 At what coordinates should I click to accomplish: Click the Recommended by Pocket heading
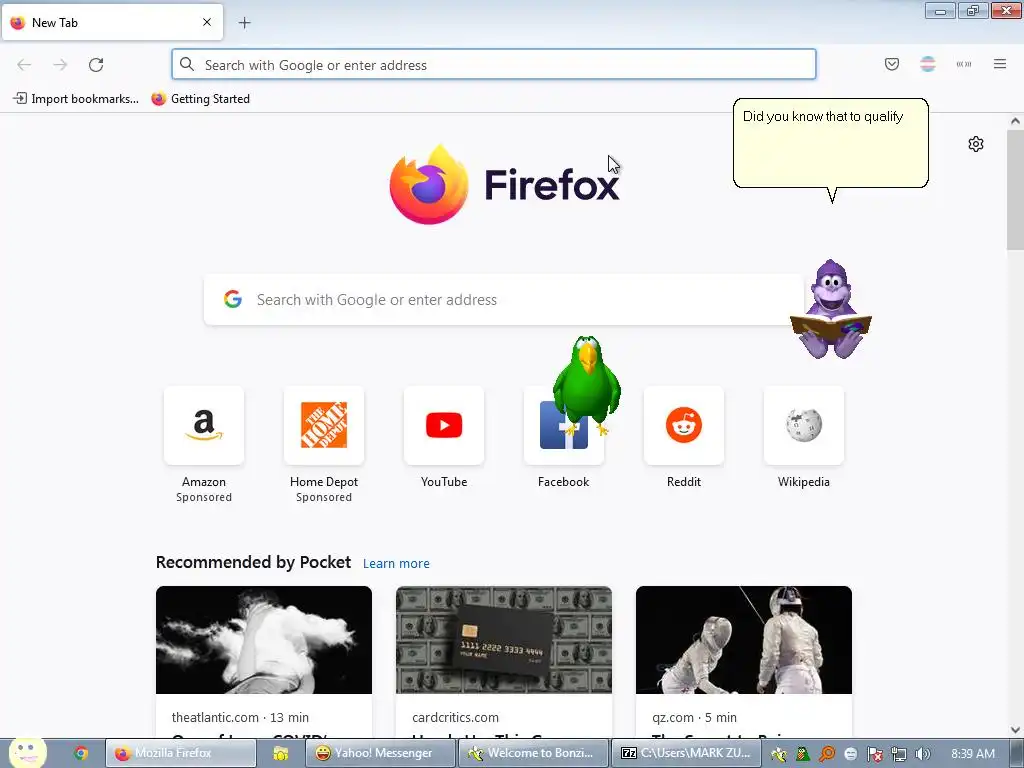click(x=253, y=562)
